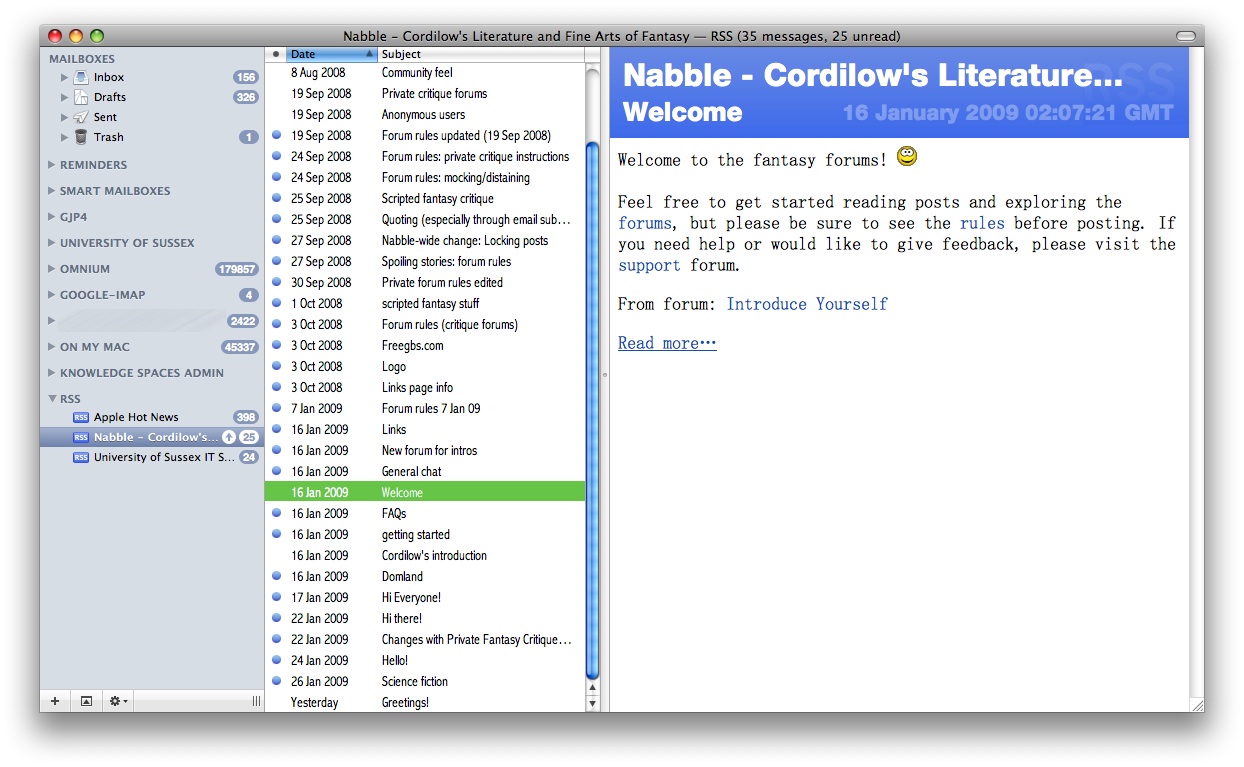
Task: Expand the Inbox disclosure triangle
Action: pos(65,77)
